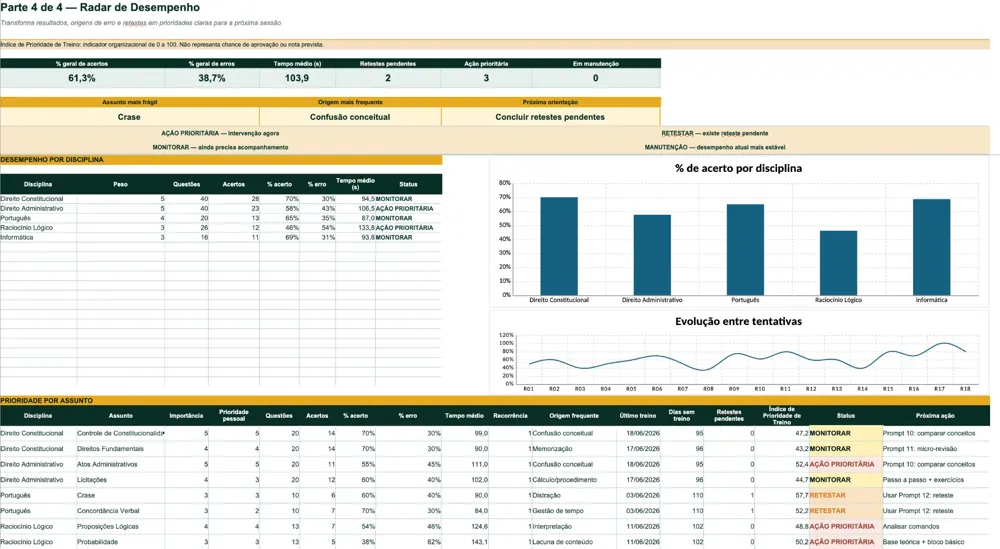Click the 'Dias sem treino' column header
This screenshot has width=1000, height=549.
tap(682, 415)
